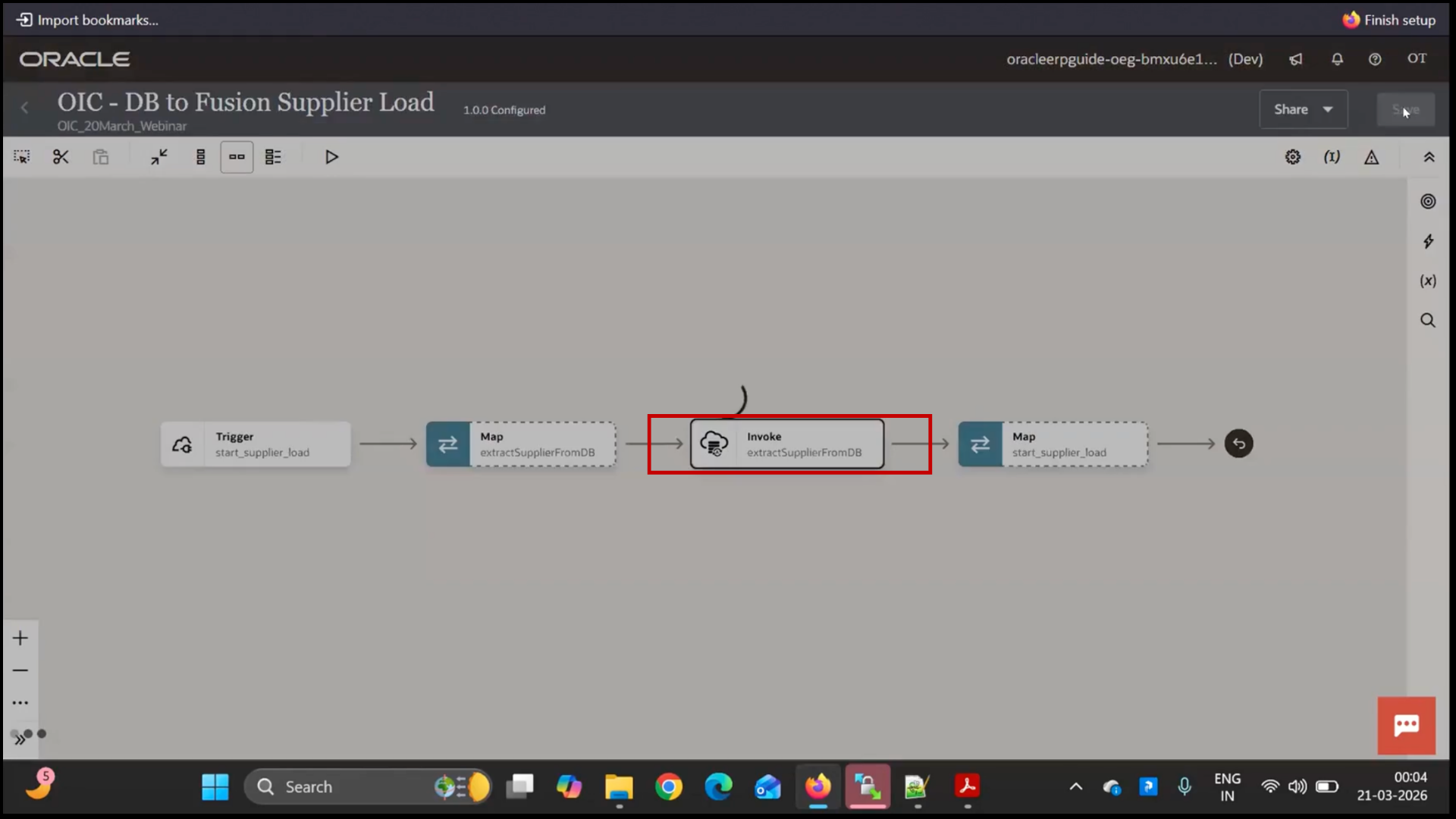Click the Save button

pyautogui.click(x=1405, y=109)
